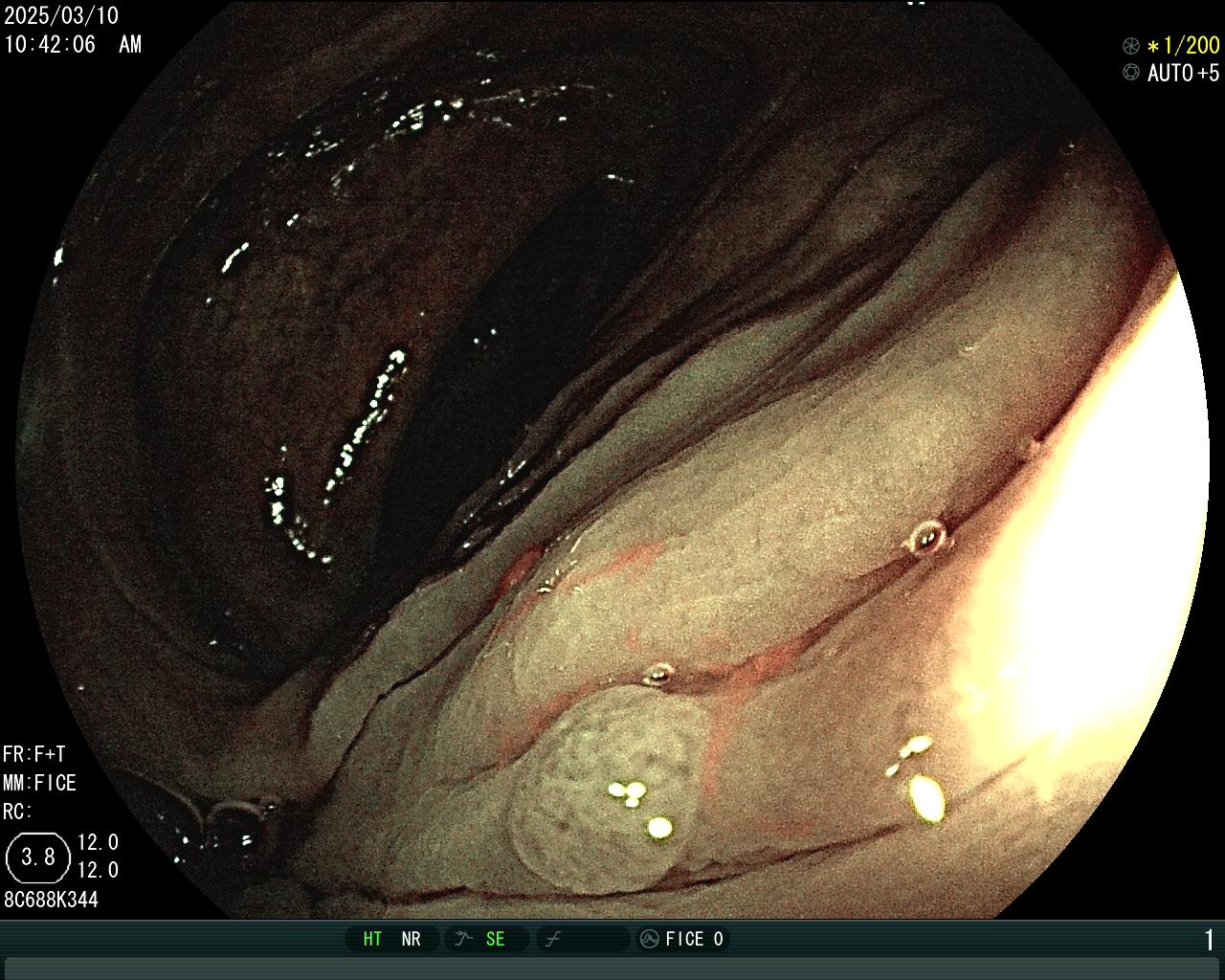Click the NR noise reduction indicator
This screenshot has height=980, width=1225.
411,939
